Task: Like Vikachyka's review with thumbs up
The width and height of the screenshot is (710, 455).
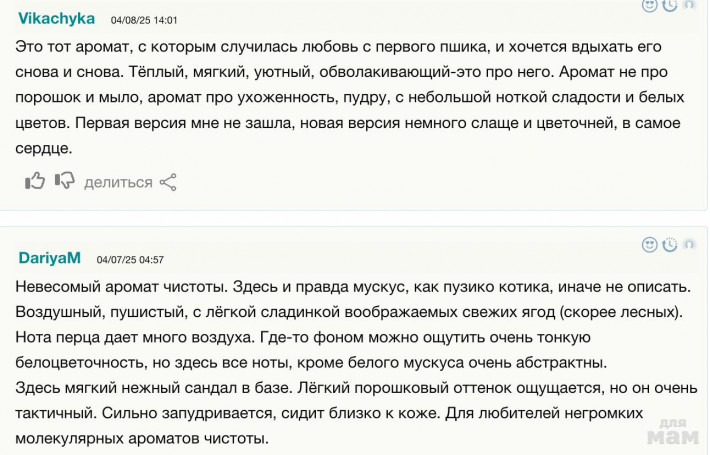Action: [35, 181]
